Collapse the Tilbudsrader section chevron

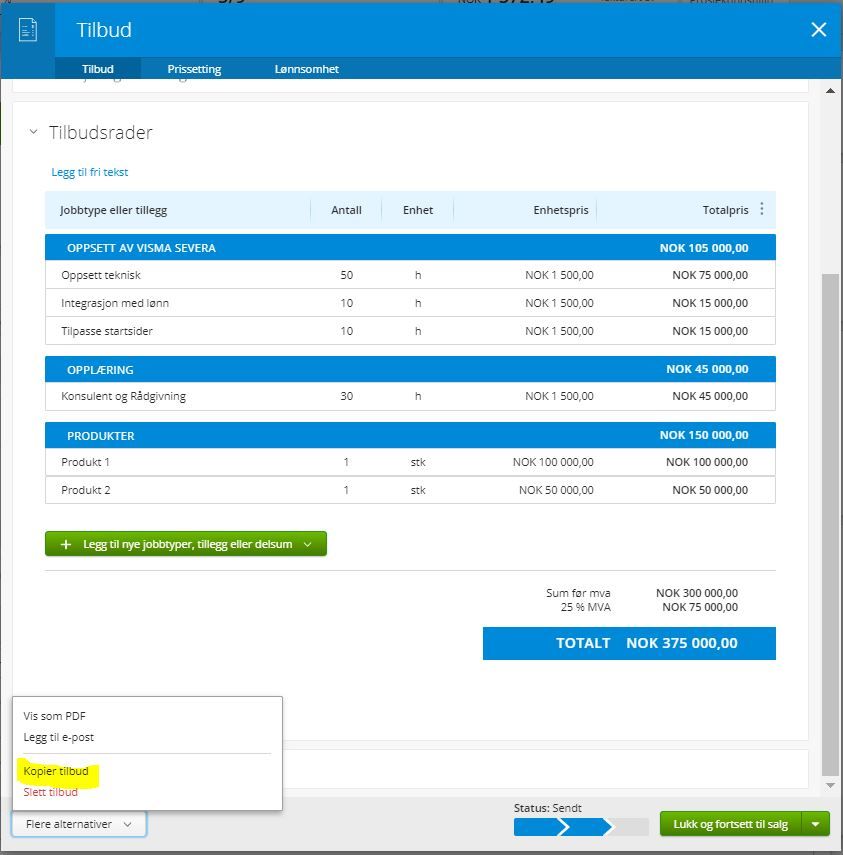coord(33,132)
